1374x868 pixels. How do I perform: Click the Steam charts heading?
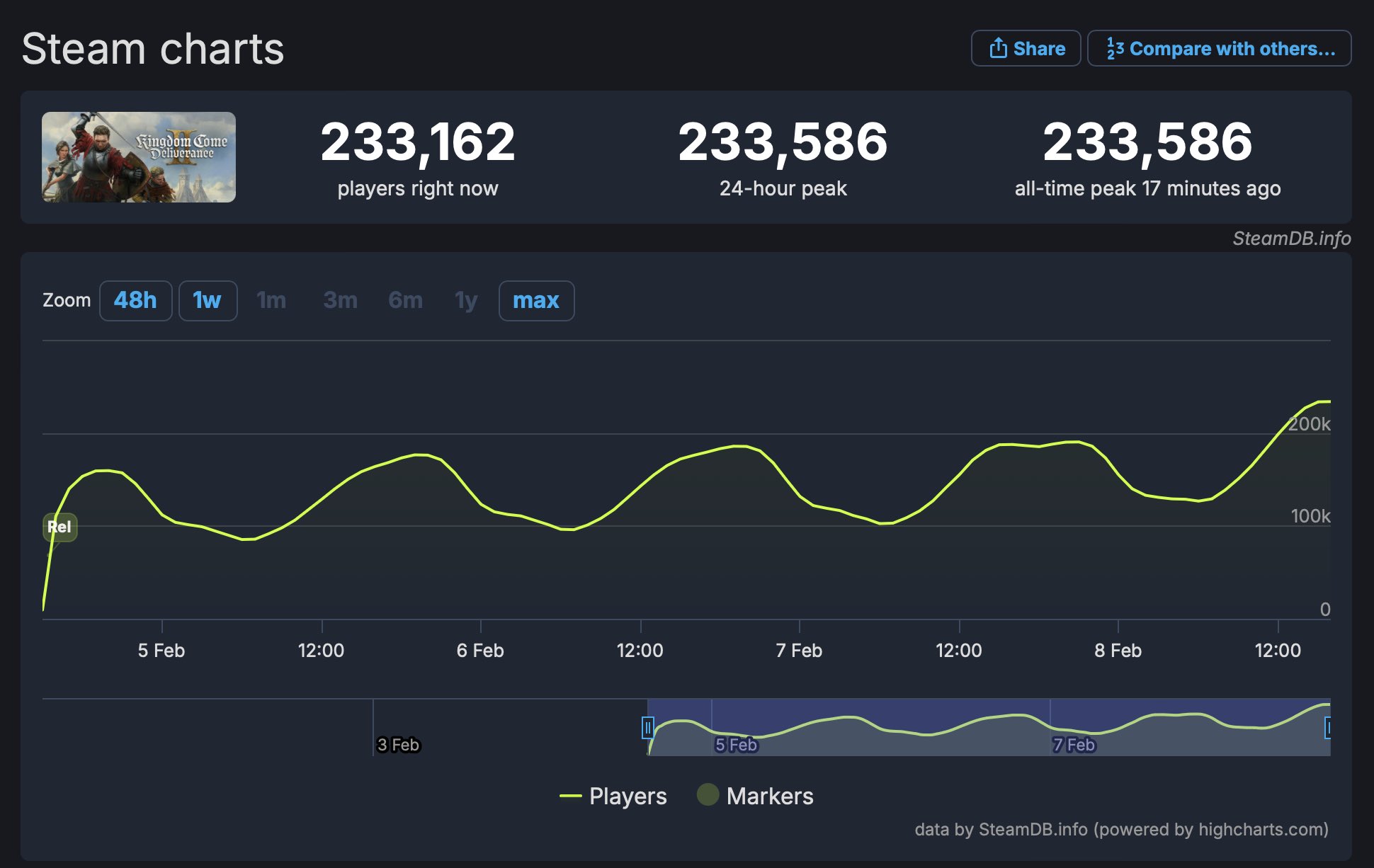(153, 49)
